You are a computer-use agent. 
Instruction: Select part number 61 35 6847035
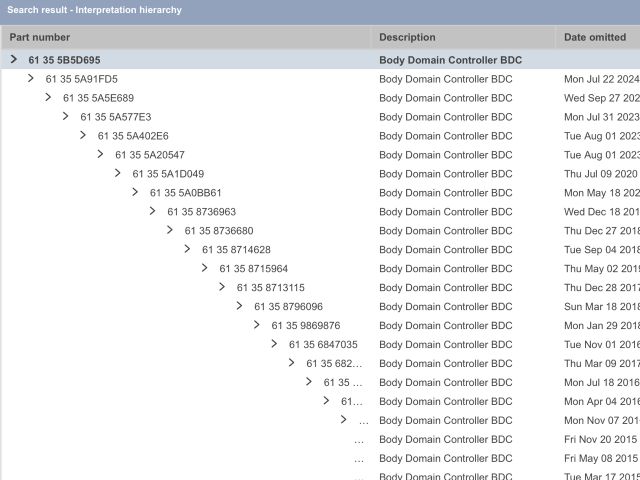[x=323, y=345]
